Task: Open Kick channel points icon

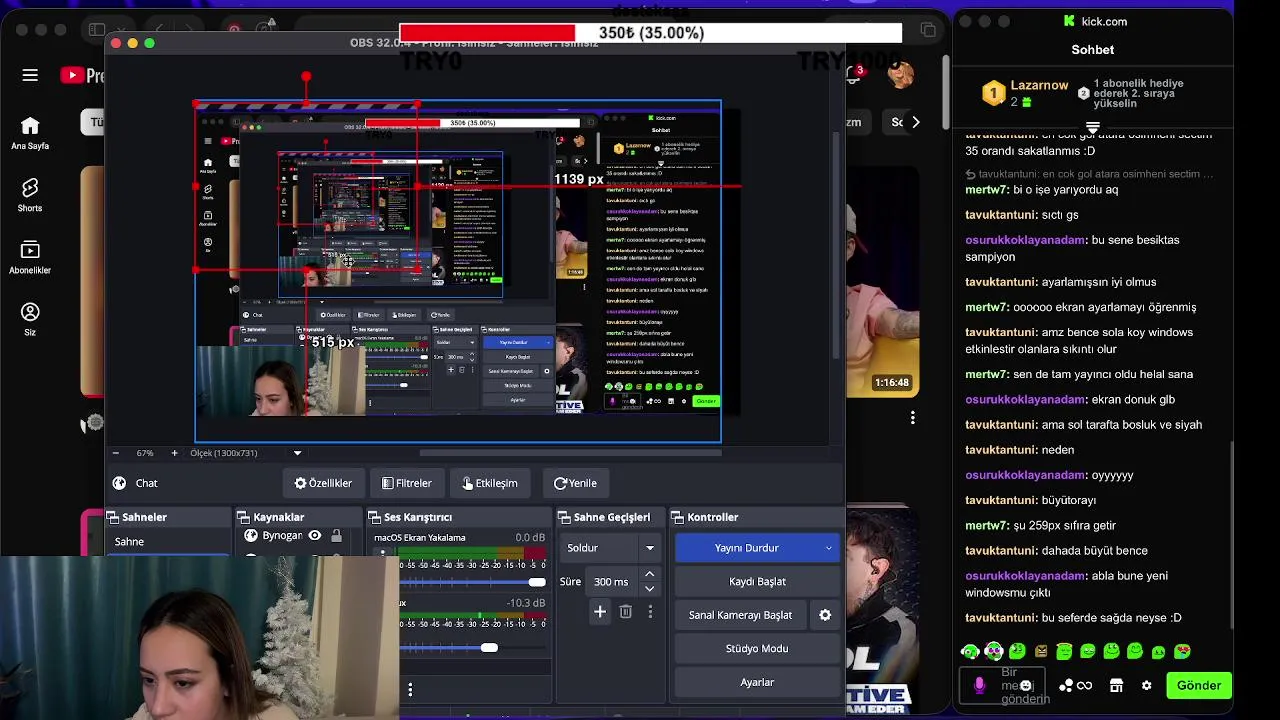Action: [1066, 686]
